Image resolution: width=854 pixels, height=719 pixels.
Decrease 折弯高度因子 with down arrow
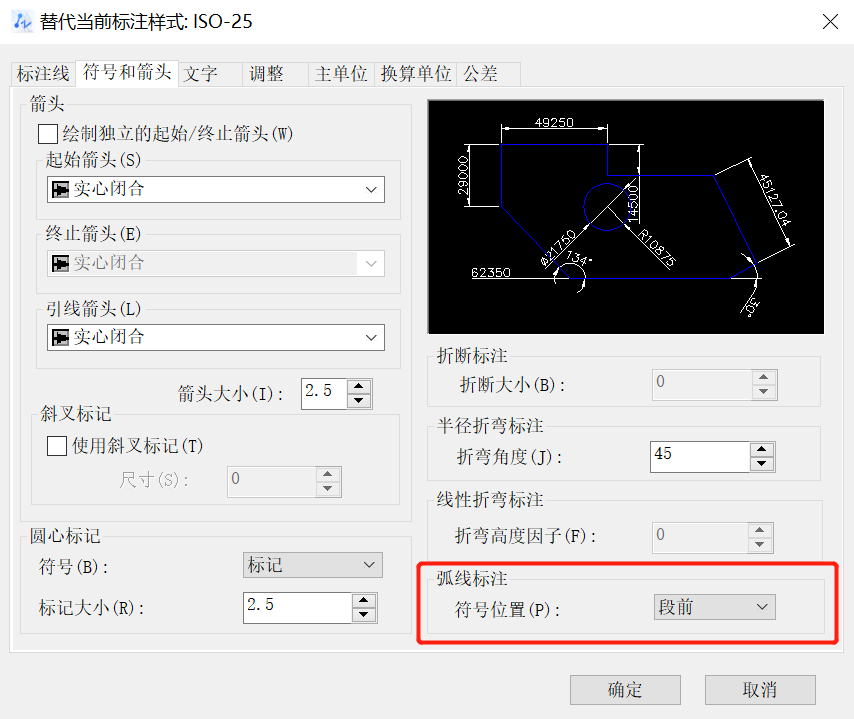760,545
